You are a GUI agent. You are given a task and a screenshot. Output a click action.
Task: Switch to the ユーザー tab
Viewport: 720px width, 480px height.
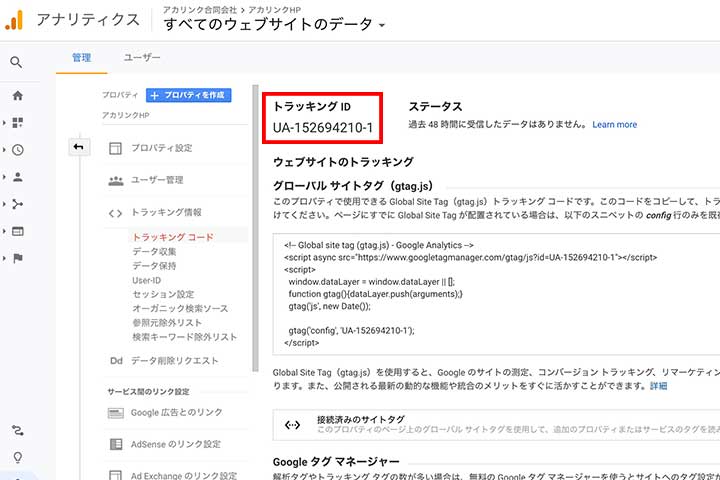(x=142, y=58)
